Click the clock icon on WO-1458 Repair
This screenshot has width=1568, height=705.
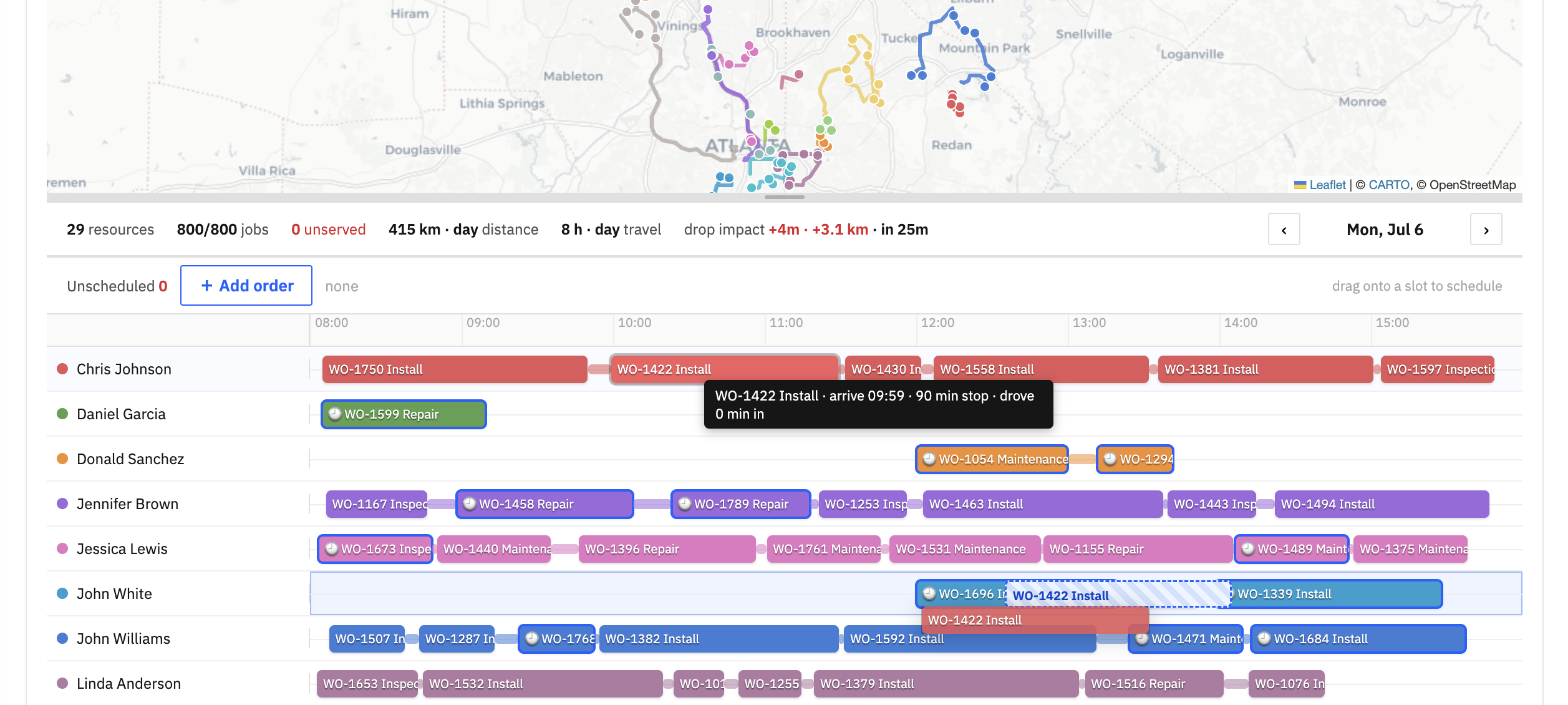point(470,504)
